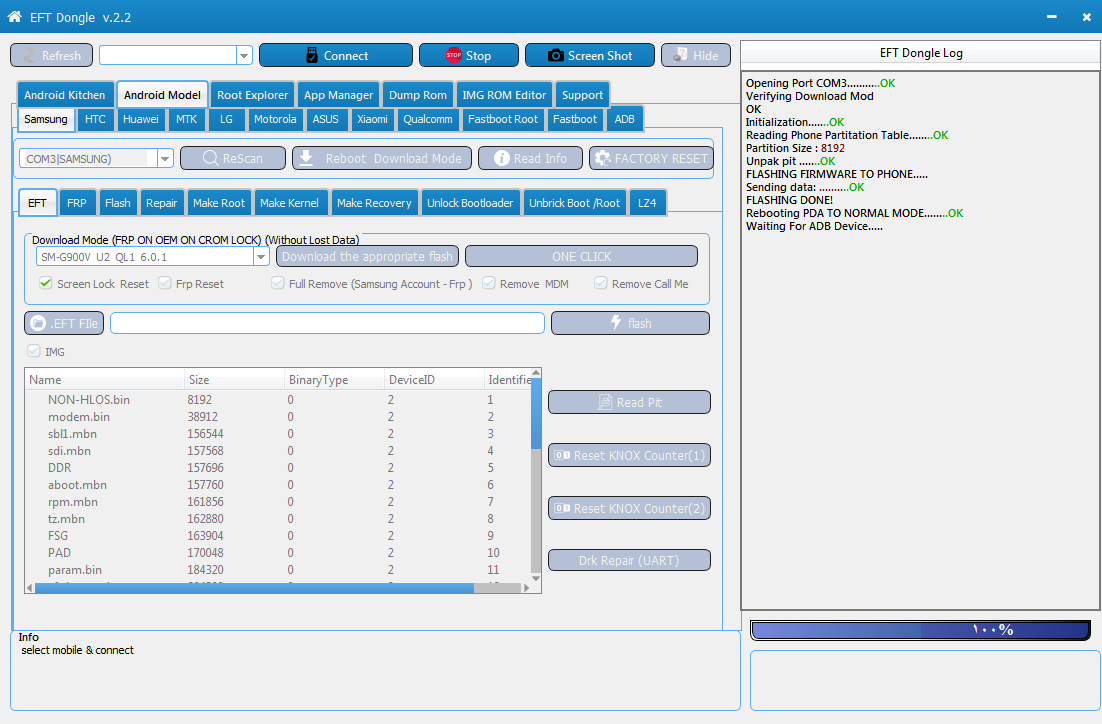Switch to Root Explorer tab
This screenshot has height=724, width=1102.
pyautogui.click(x=252, y=95)
